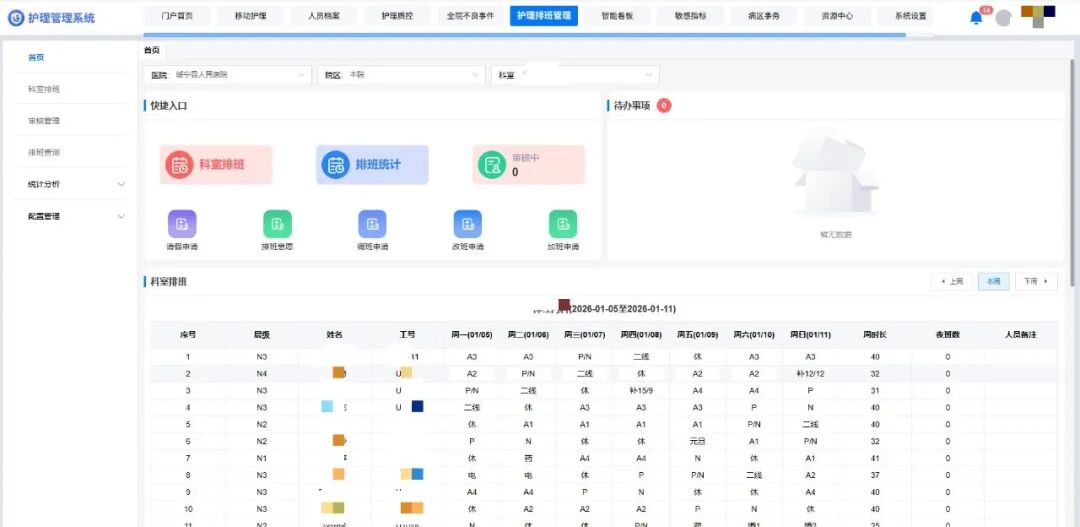Screen dimensions: 1080x527
Task: Open the 科室 selection dropdown
Action: (574, 75)
